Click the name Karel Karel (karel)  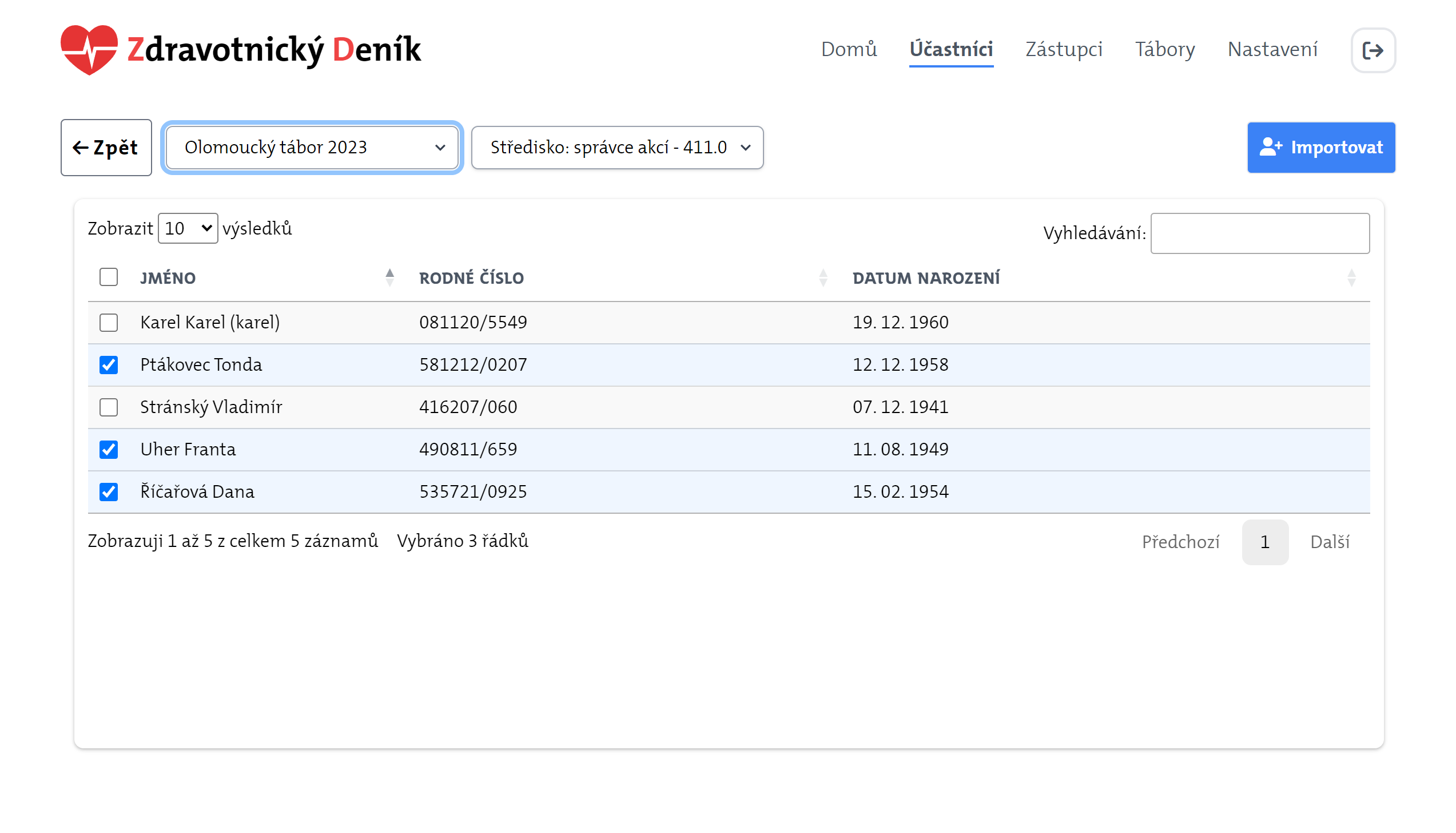210,322
